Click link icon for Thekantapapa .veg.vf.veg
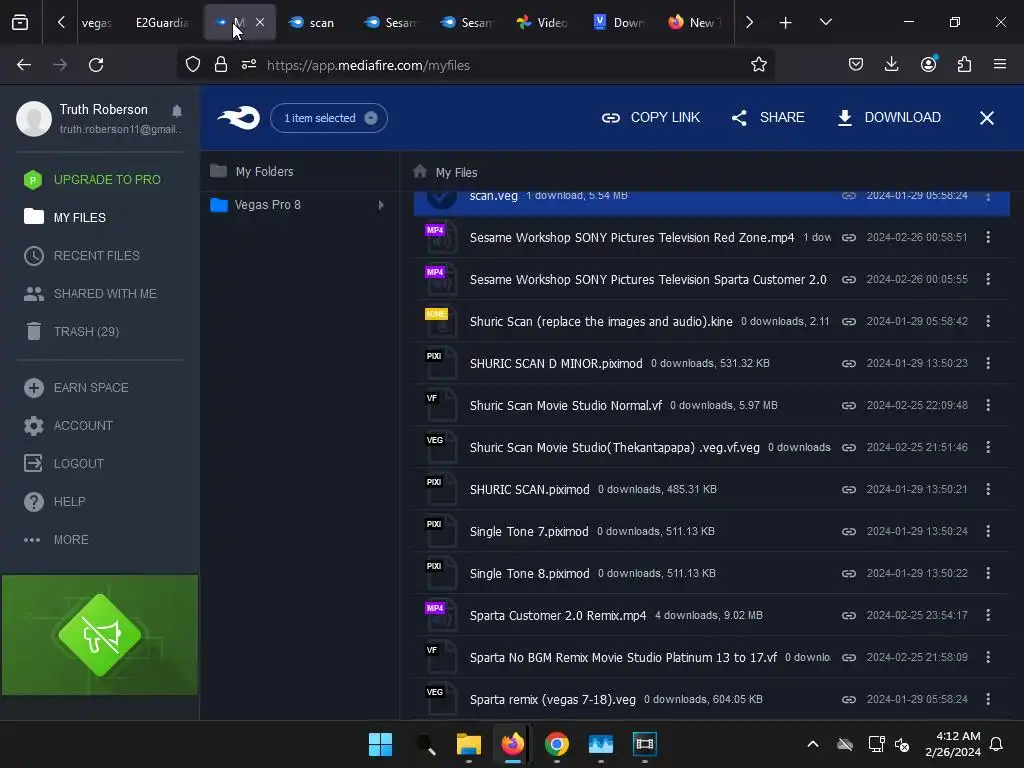This screenshot has width=1024, height=768. pos(848,447)
